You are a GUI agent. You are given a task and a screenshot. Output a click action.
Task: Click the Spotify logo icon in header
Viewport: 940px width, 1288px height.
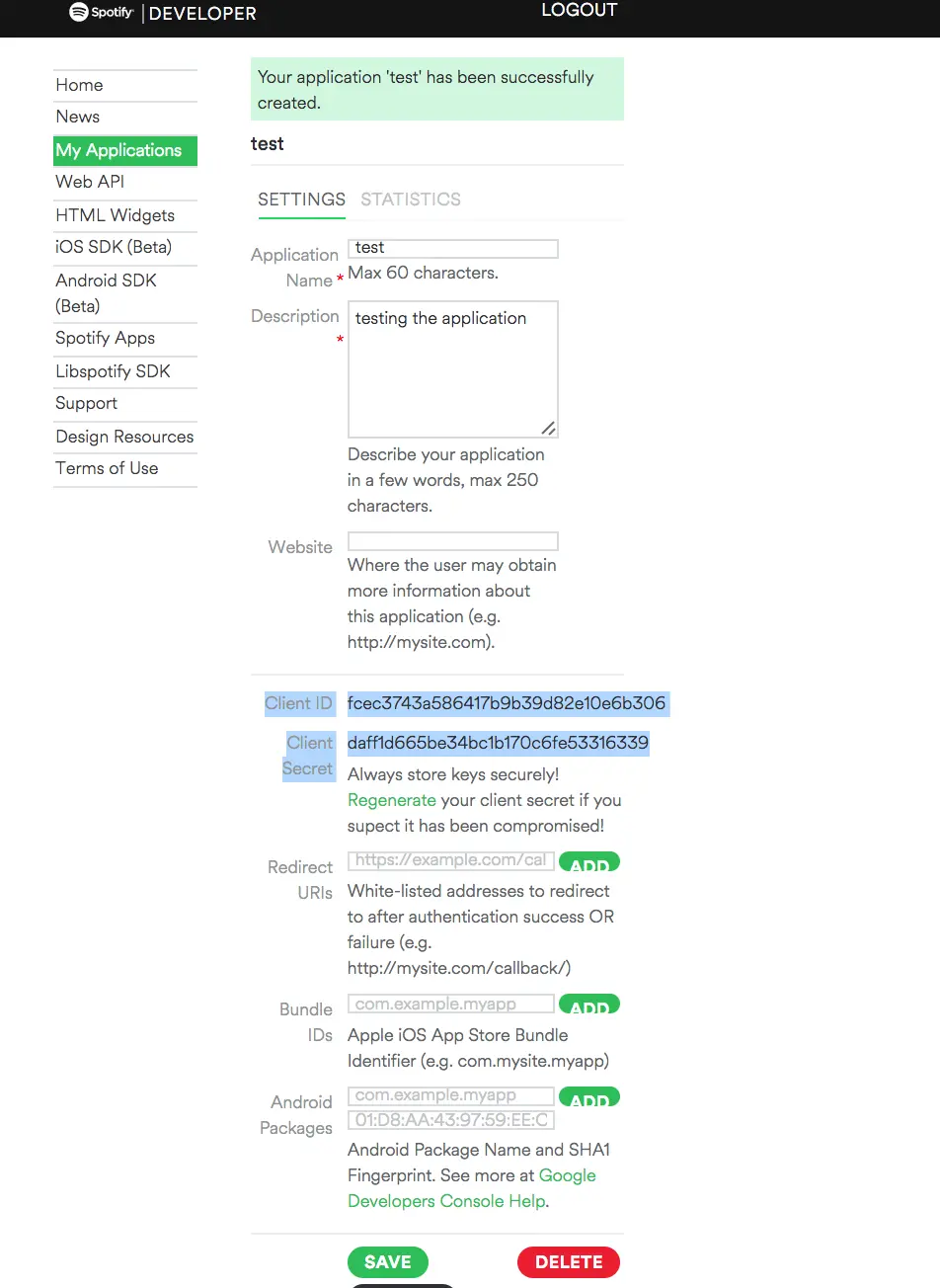(x=79, y=12)
